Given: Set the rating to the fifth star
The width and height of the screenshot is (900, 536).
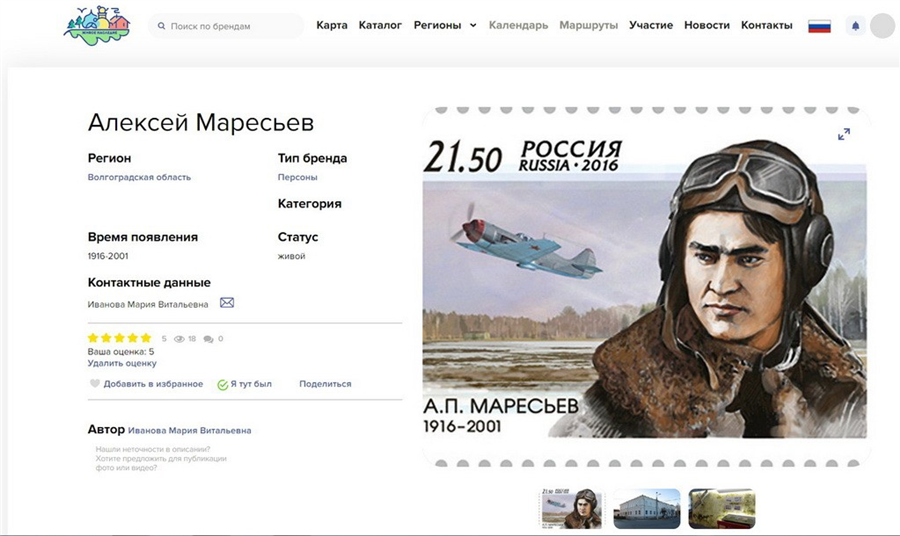Looking at the screenshot, I should point(146,338).
